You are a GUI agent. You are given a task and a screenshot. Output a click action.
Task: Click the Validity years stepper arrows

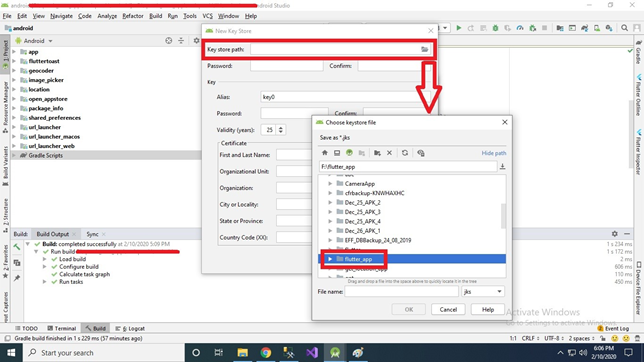click(281, 130)
